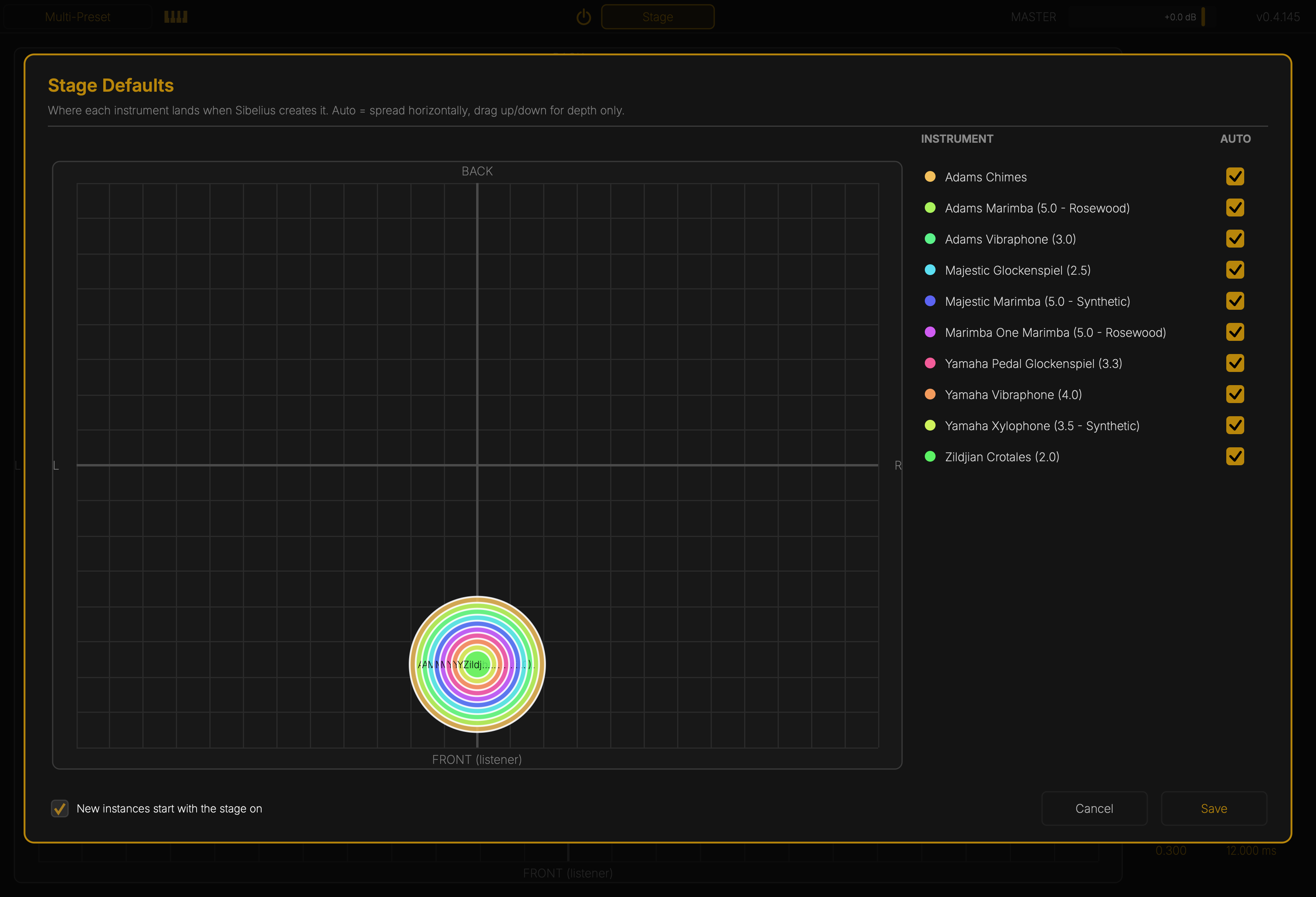Click the piano keyboard icon in top bar
Screen dimensions: 1316x897
click(175, 17)
